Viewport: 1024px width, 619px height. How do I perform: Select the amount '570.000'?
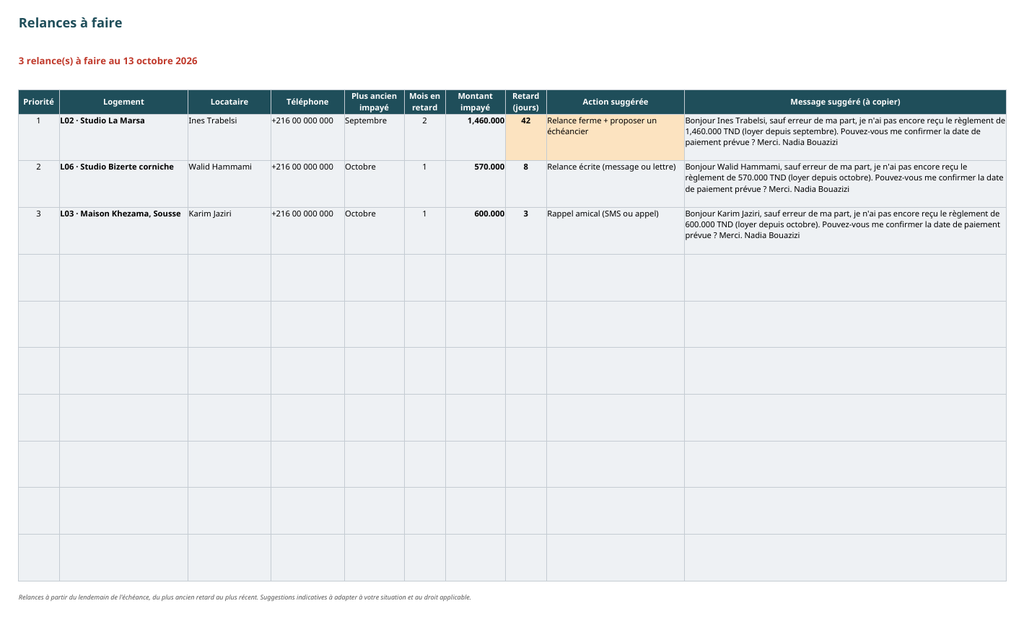coord(475,184)
